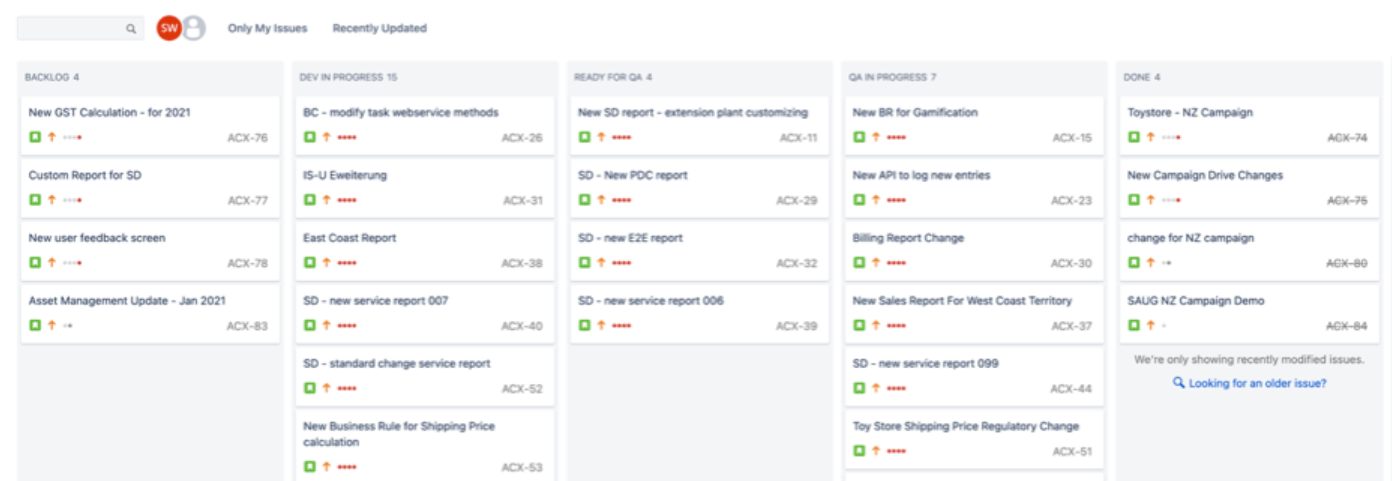Toggle Only My Issues filter

[x=268, y=28]
